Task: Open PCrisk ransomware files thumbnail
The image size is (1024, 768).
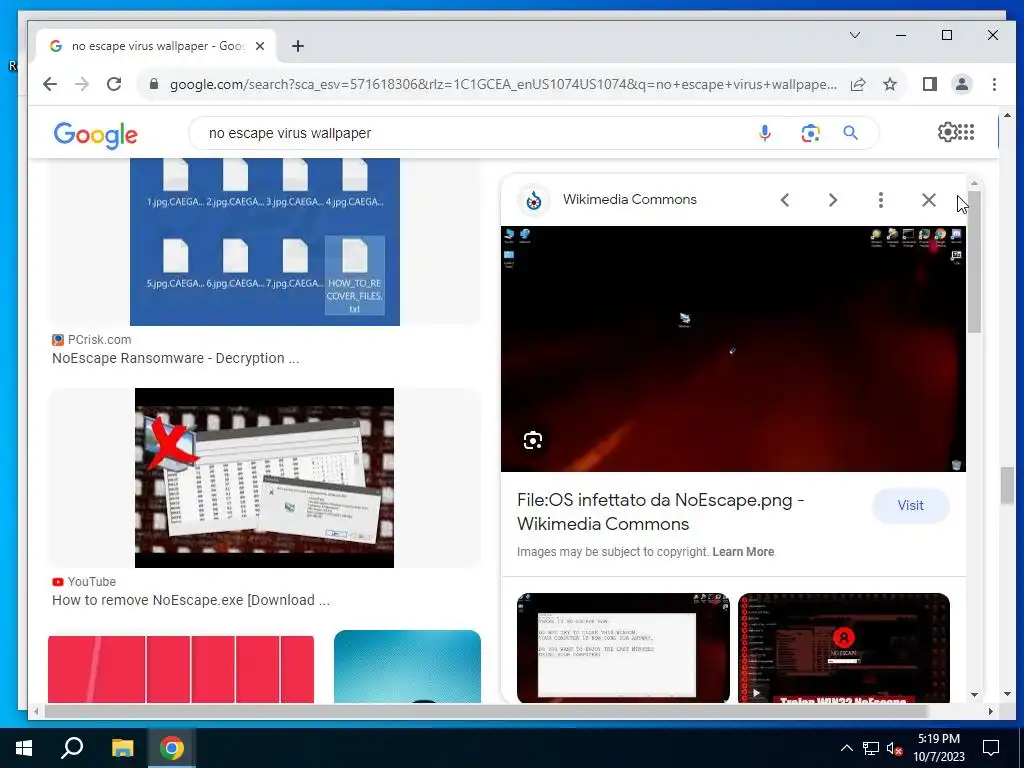Action: coord(264,242)
